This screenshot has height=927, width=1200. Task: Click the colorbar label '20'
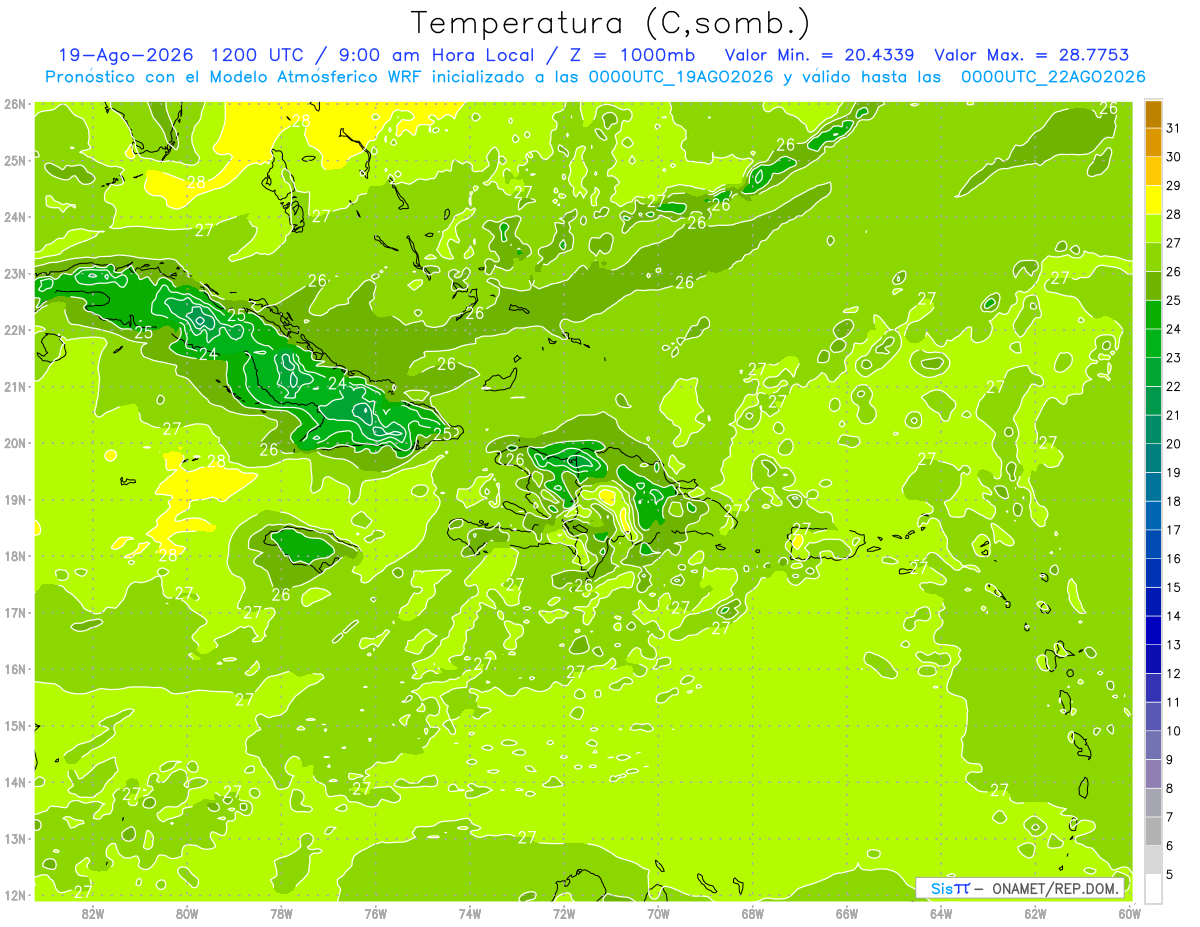[1174, 444]
